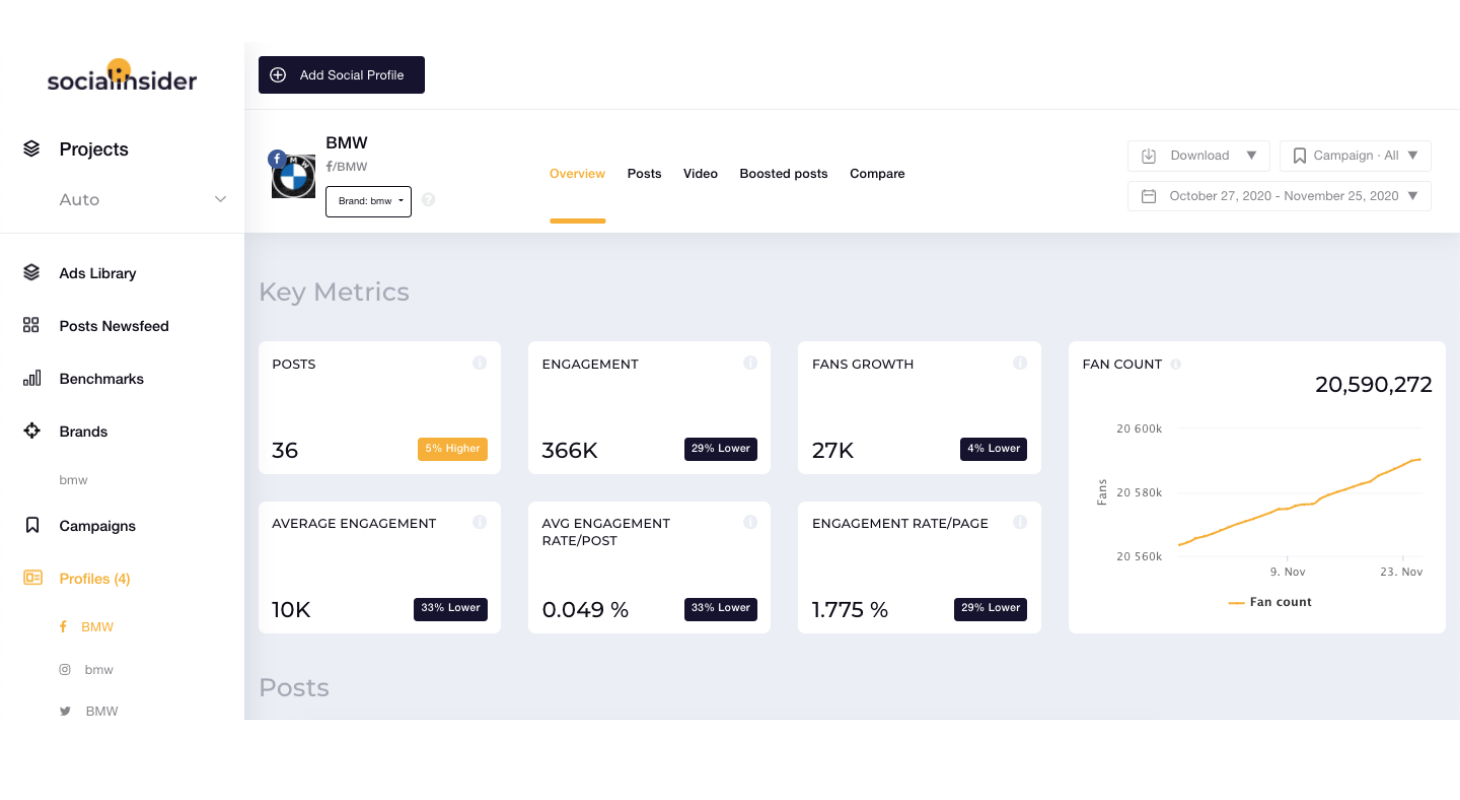The image size is (1460, 800).
Task: Click the 5% Higher badge on Posts
Action: 452,449
